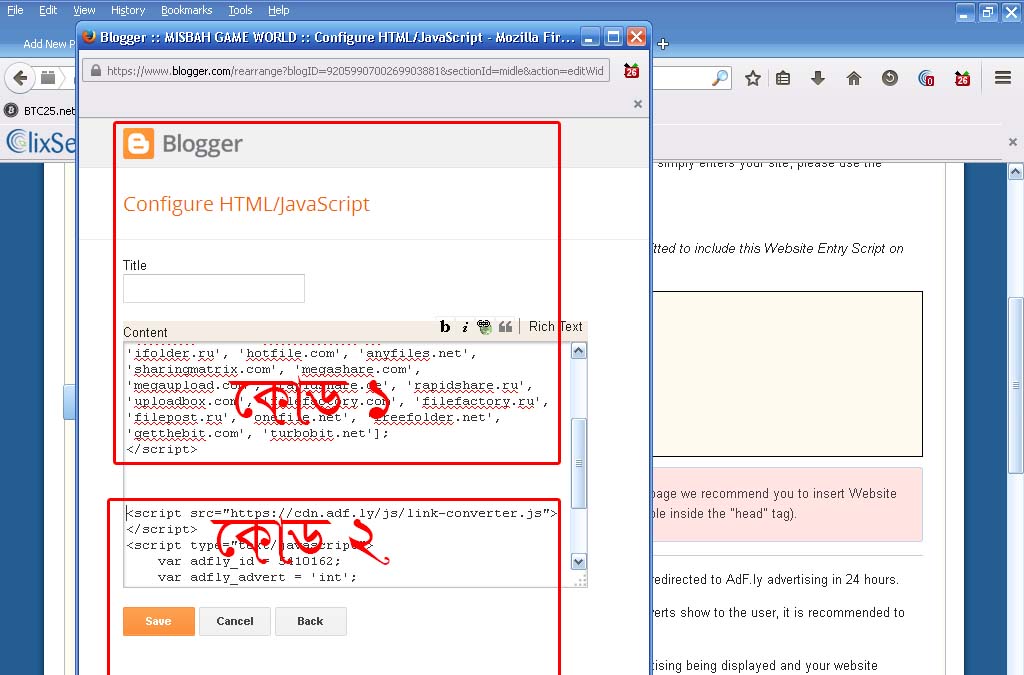Go to the Firefox home page icon

[854, 78]
